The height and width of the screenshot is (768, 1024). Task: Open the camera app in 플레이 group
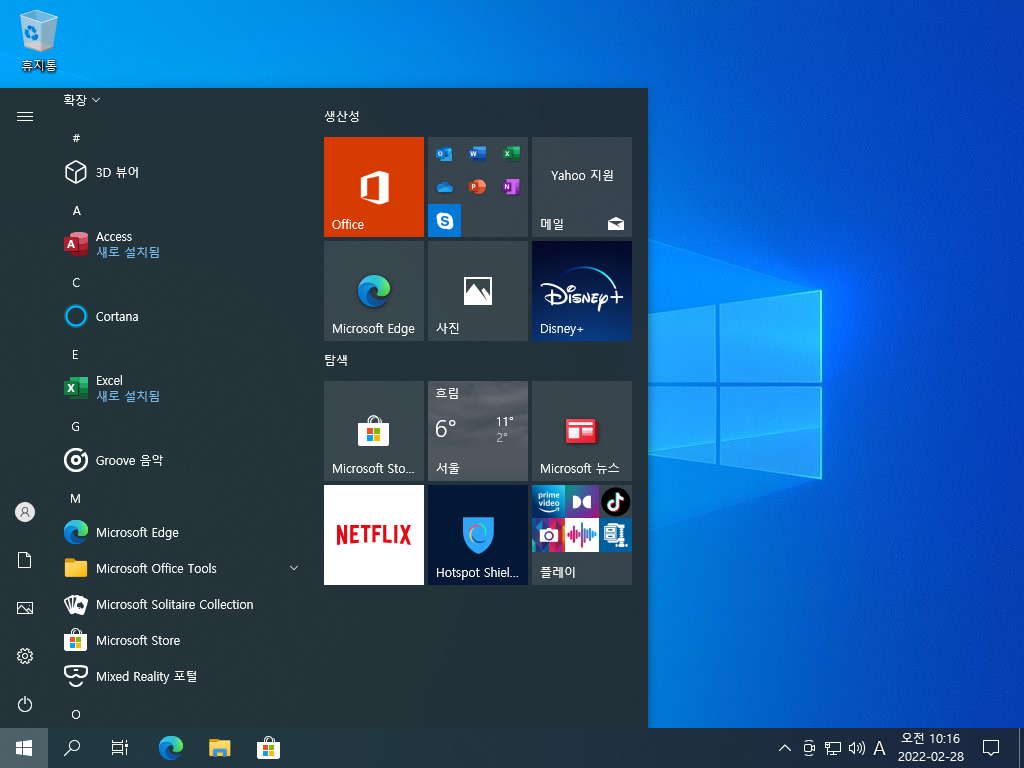[549, 535]
